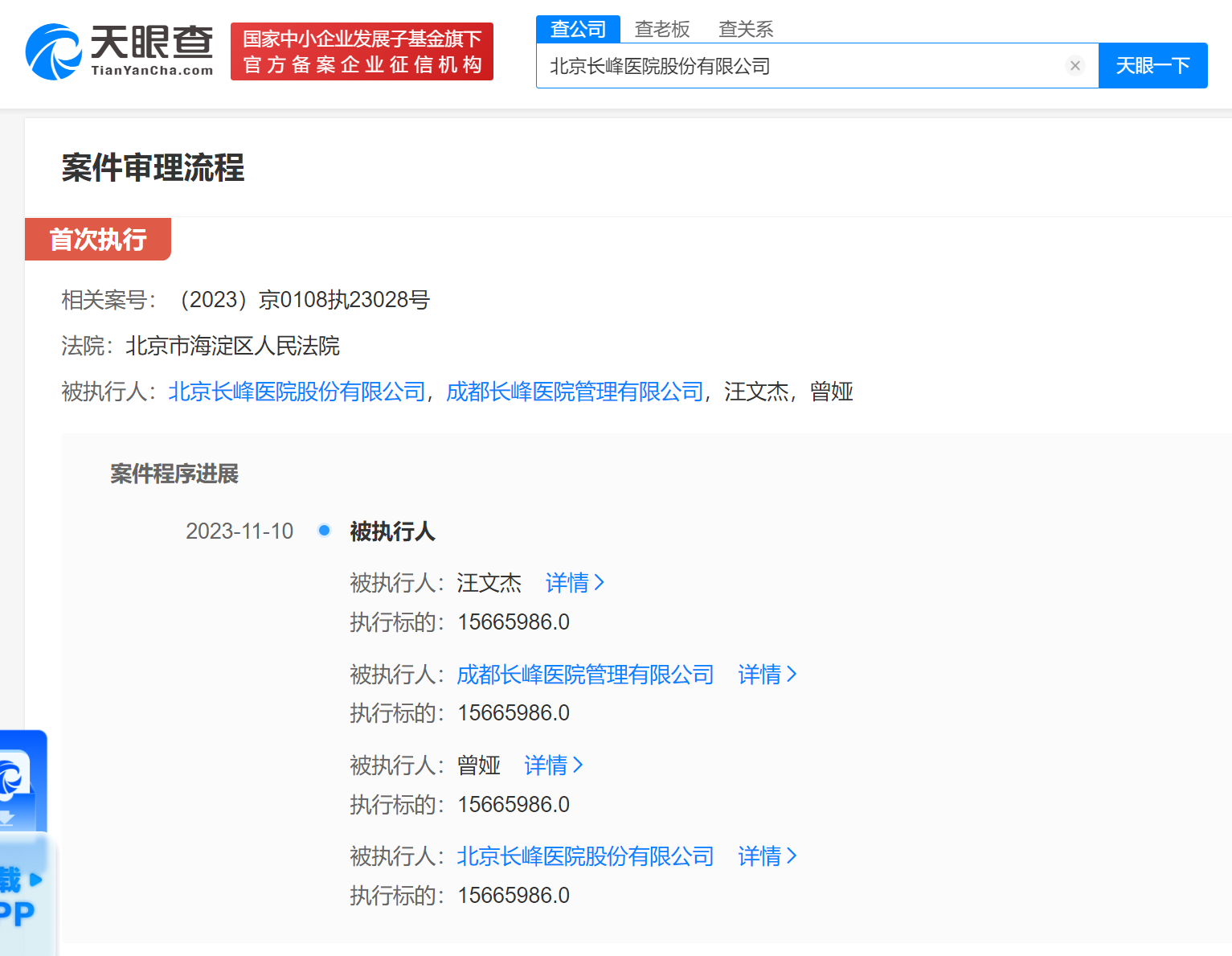Image resolution: width=1232 pixels, height=956 pixels.
Task: Click the 2023-11-10 timeline dot
Action: (325, 531)
